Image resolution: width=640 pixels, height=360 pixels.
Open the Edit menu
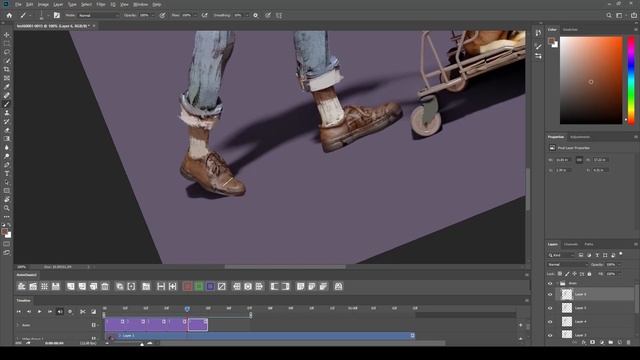click(29, 4)
